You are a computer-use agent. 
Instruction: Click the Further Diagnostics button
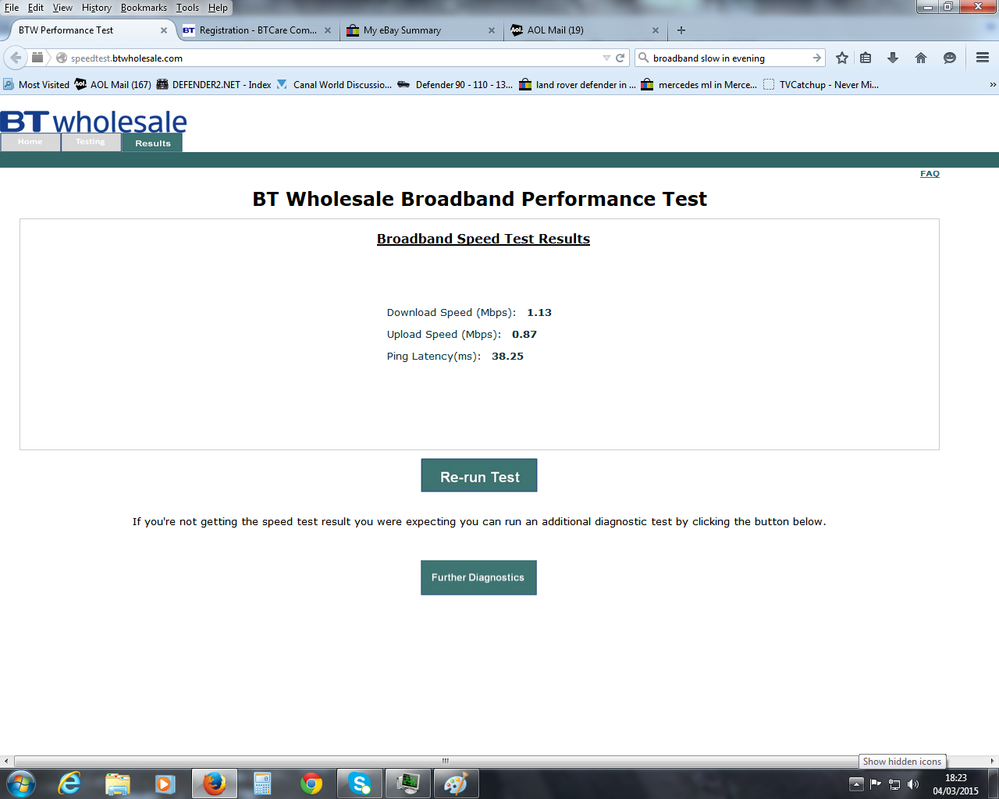(478, 577)
